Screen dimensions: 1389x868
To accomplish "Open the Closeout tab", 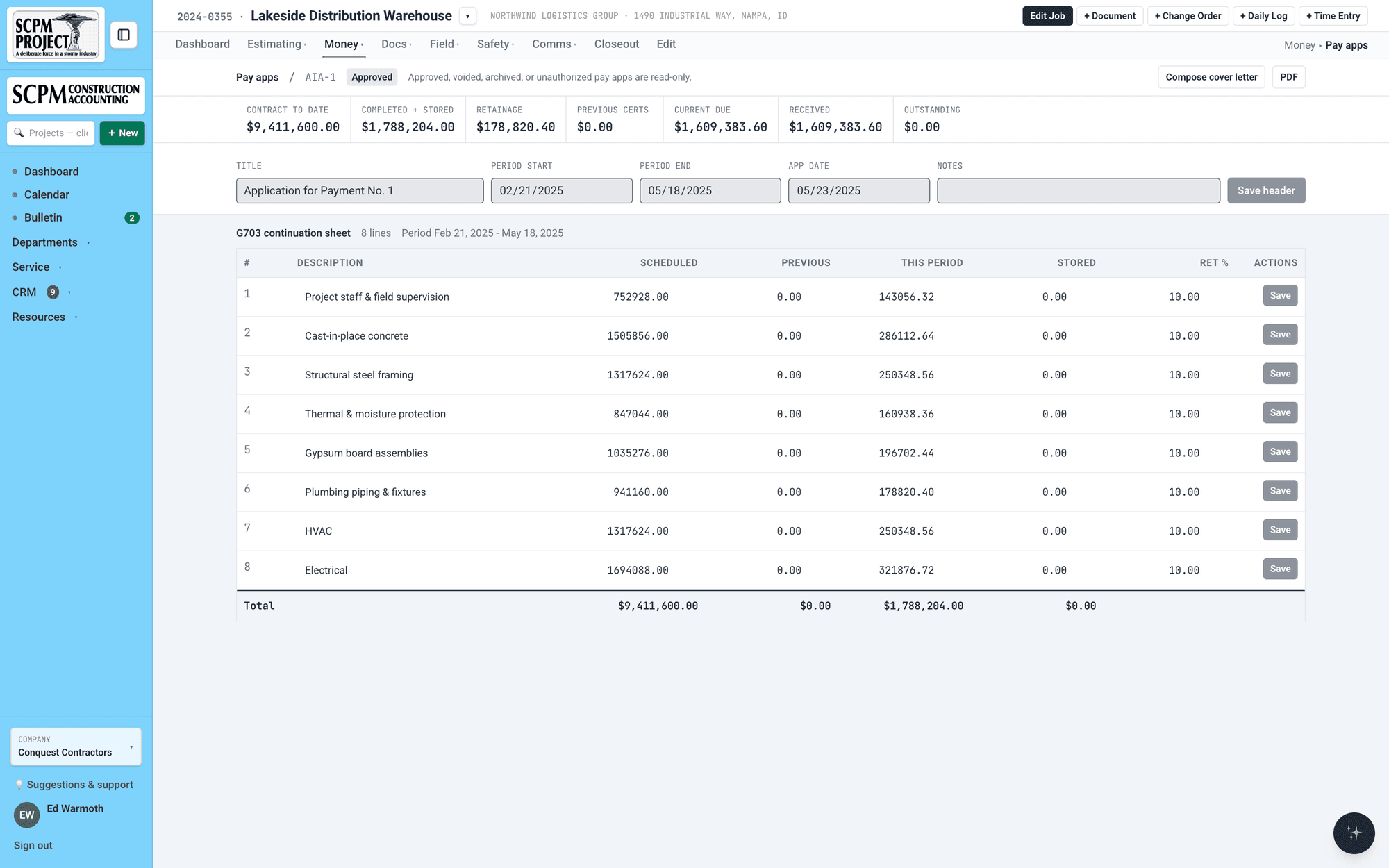I will pyautogui.click(x=617, y=44).
